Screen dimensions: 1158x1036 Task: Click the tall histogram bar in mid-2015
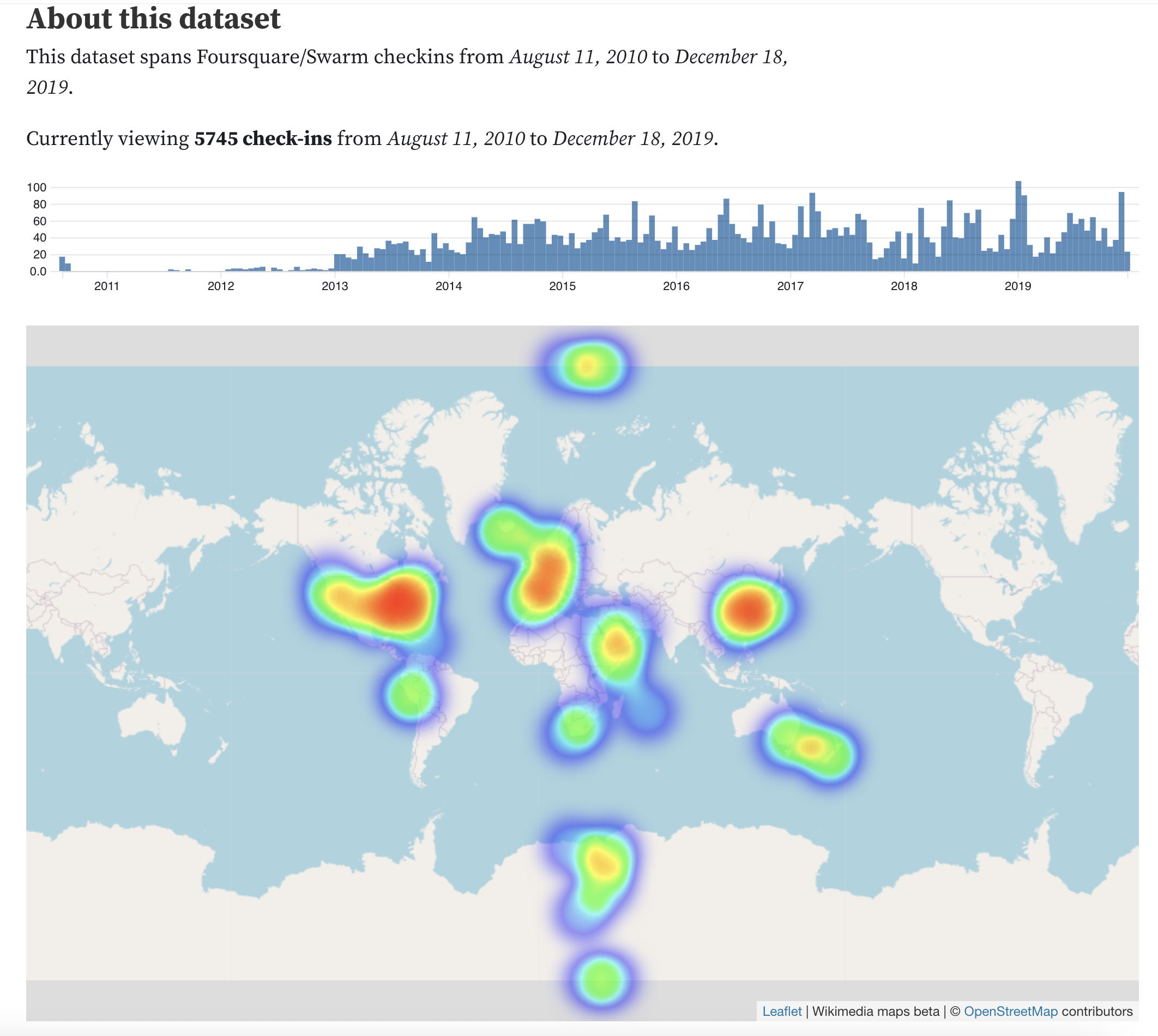click(635, 236)
